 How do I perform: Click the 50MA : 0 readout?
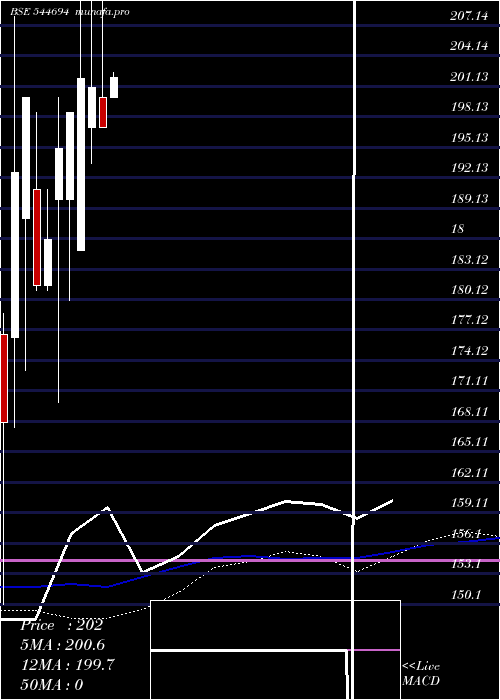(52, 685)
